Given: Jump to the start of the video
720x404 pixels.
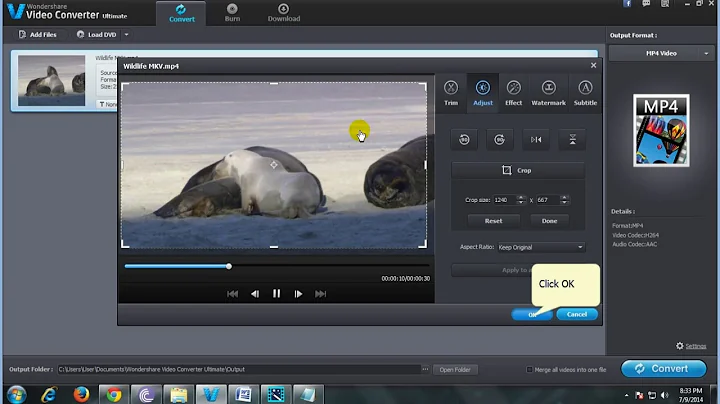Looking at the screenshot, I should click(232, 294).
